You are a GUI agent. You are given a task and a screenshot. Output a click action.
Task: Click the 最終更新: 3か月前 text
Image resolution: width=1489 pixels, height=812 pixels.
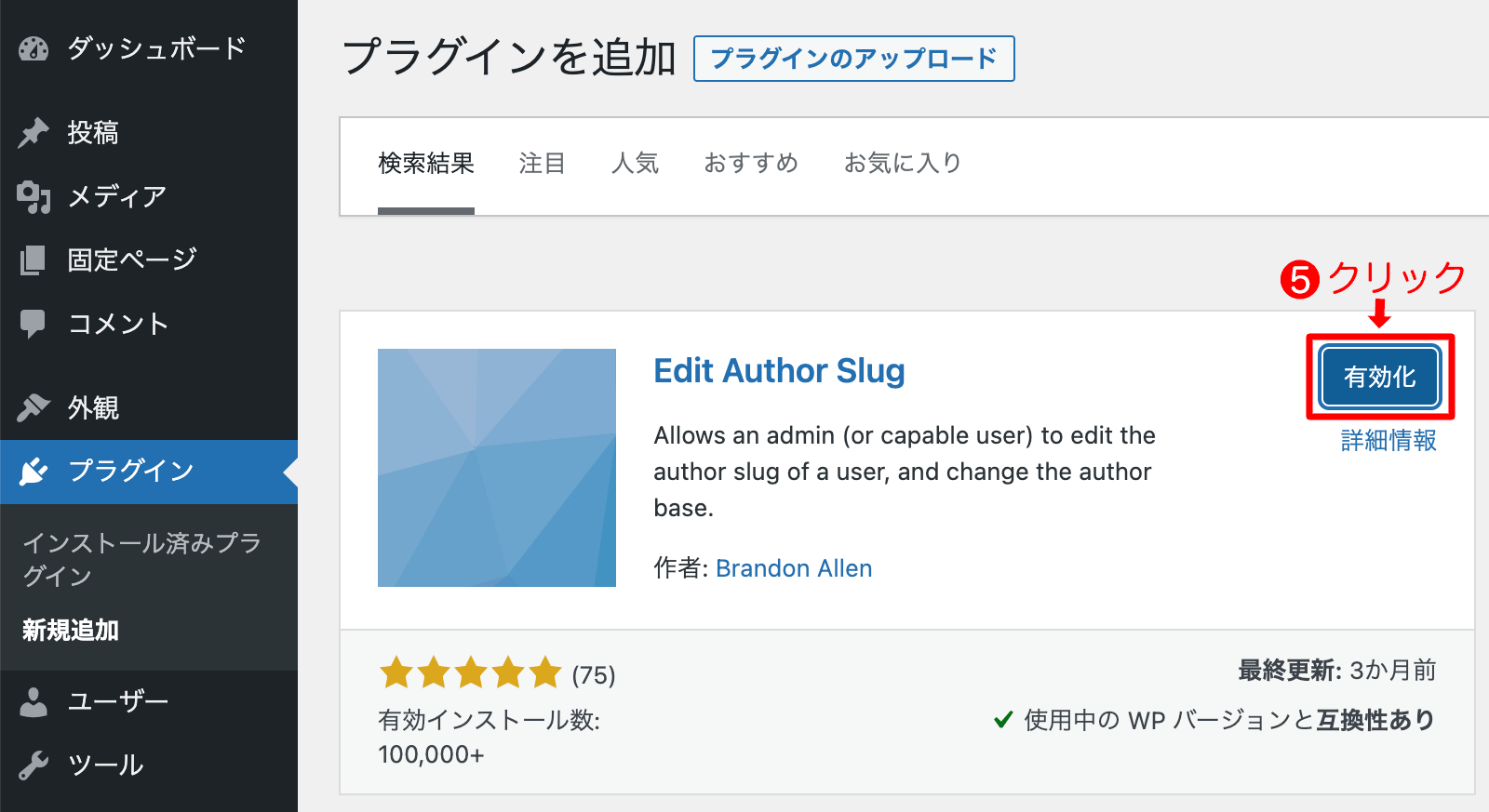click(1336, 671)
